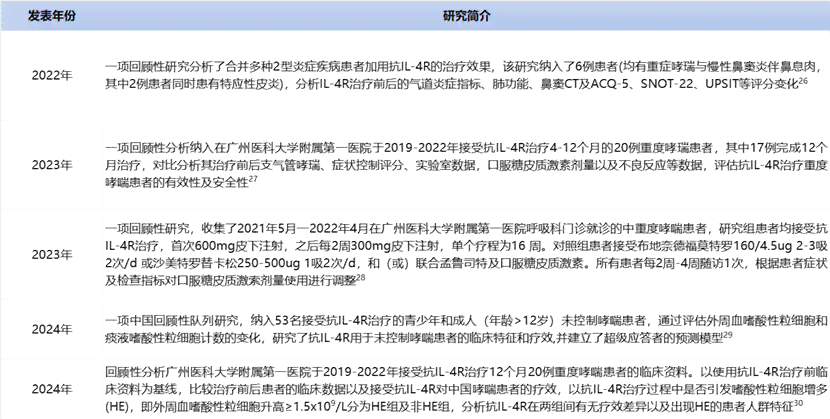Open superscript reference 27
Screen dimensions: 830x419
[x=253, y=180]
